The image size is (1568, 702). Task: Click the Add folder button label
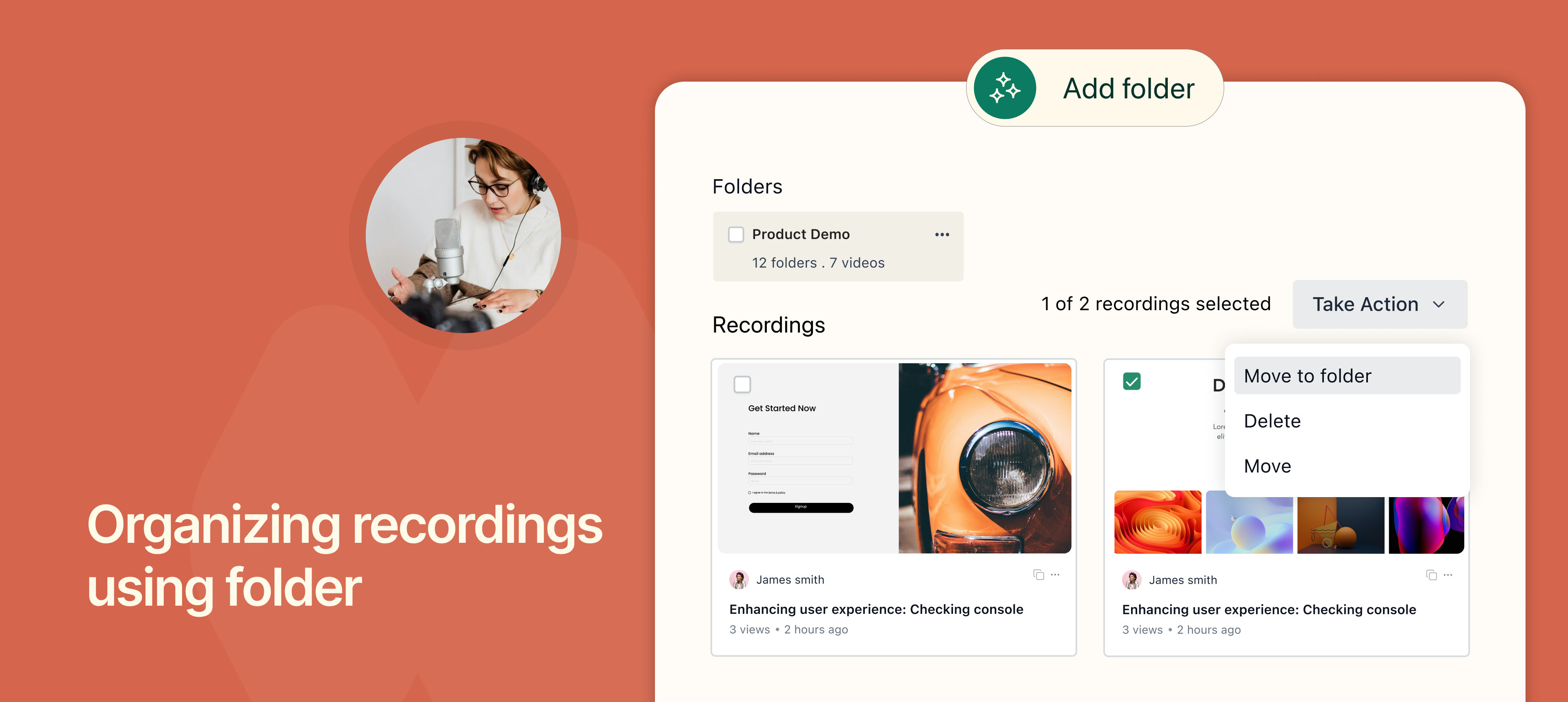pos(1129,89)
